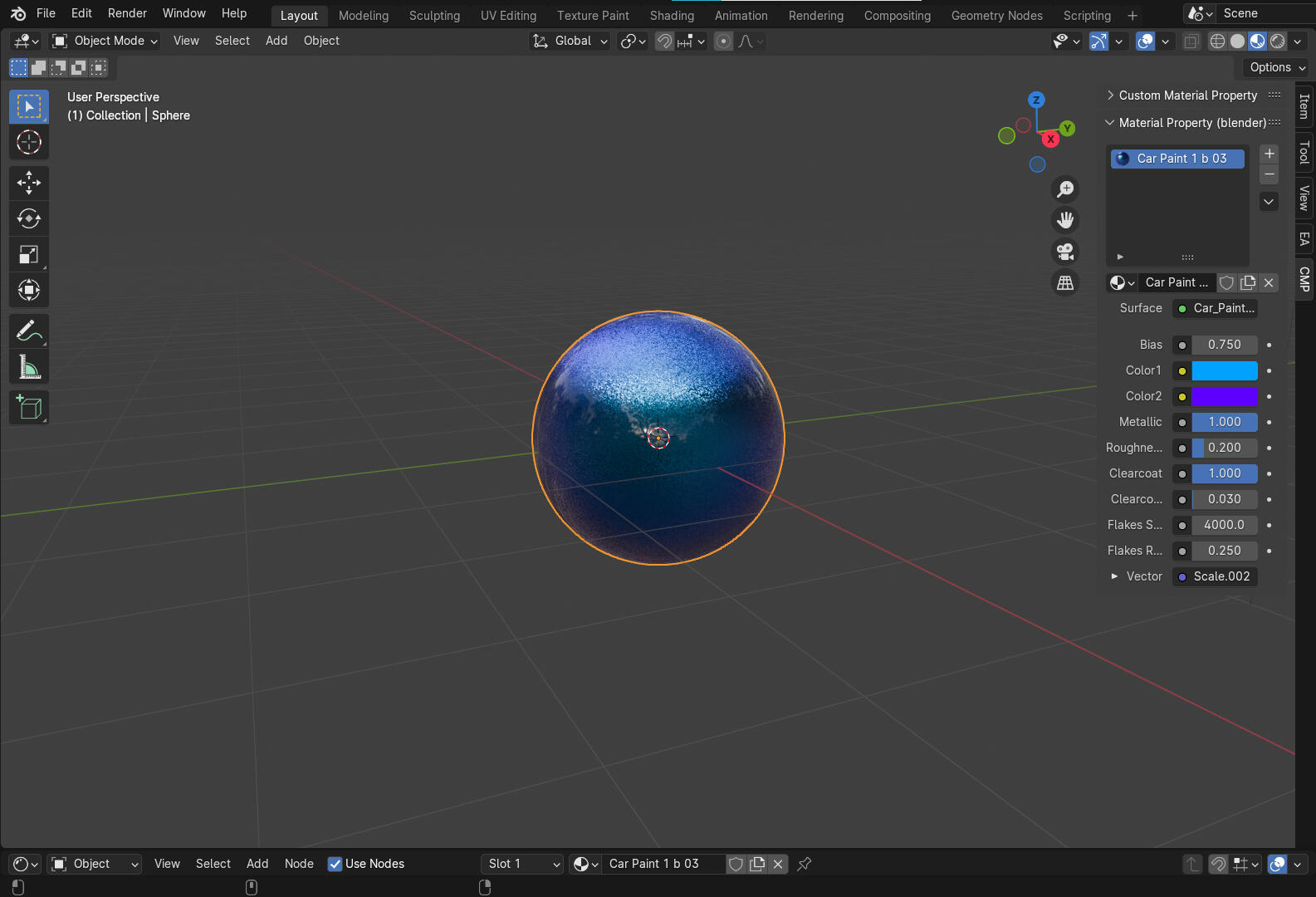Activate the Rotate tool
The image size is (1316, 897).
point(29,218)
